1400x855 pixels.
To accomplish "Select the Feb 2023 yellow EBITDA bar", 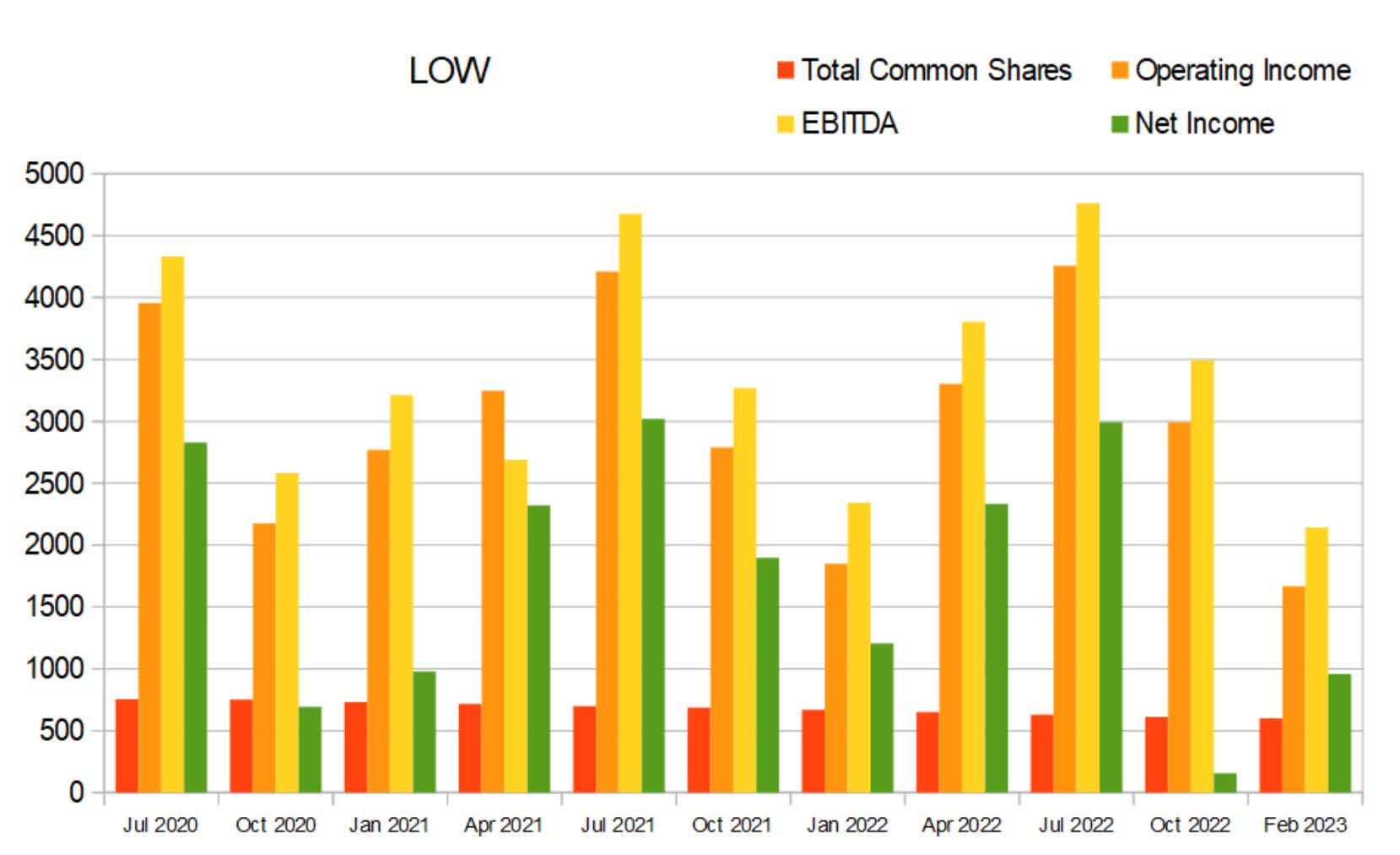I will point(1316,660).
